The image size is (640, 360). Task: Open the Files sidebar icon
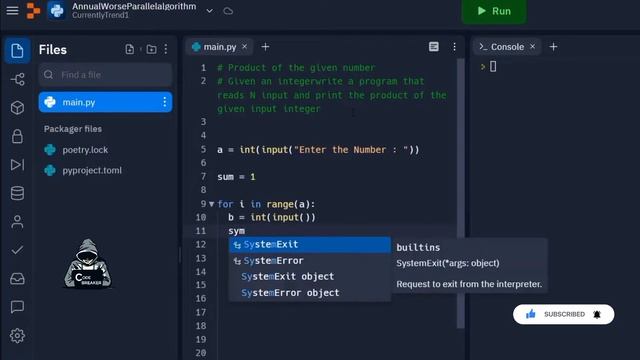coord(17,51)
